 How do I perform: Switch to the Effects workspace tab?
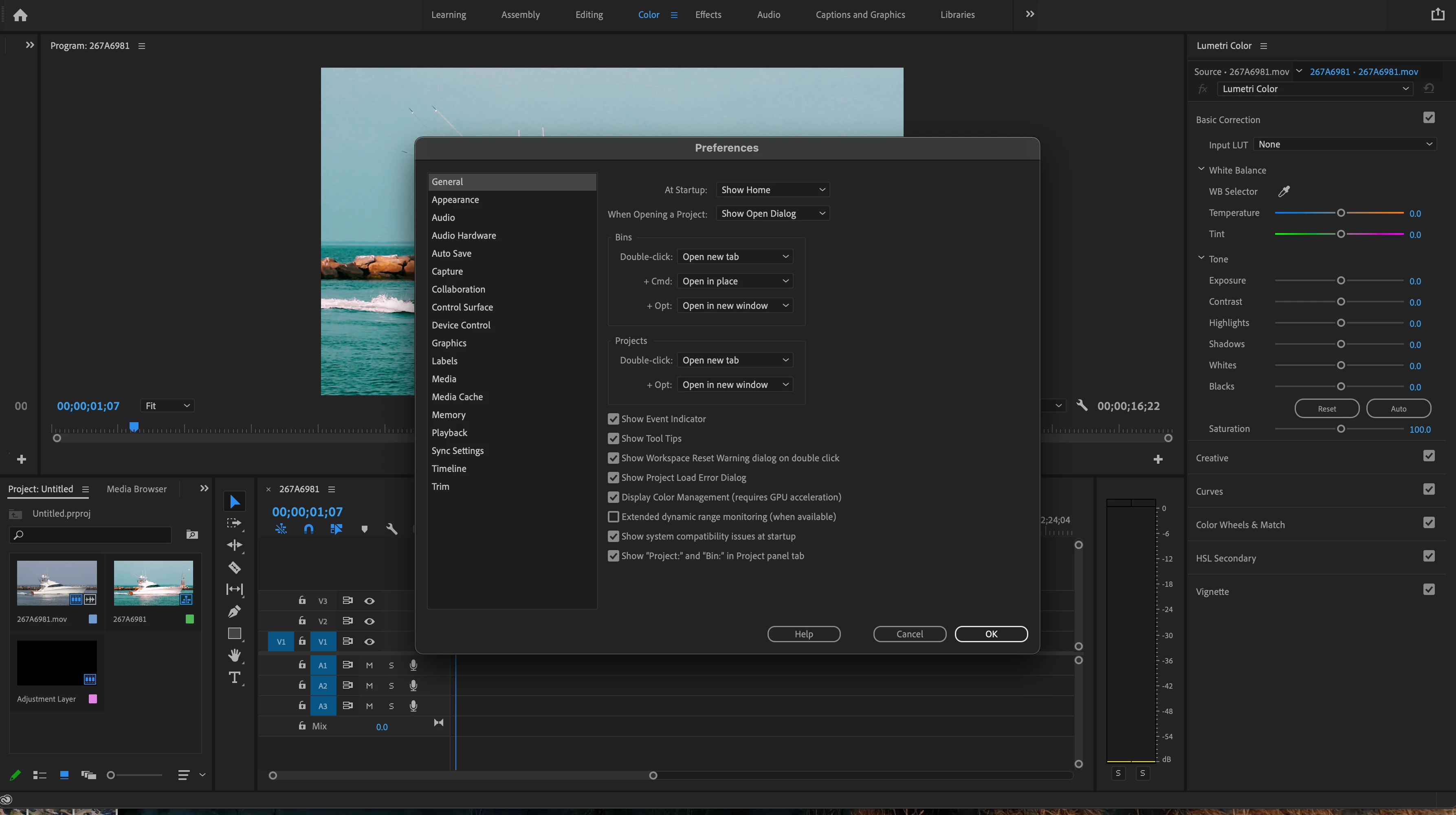click(x=708, y=15)
